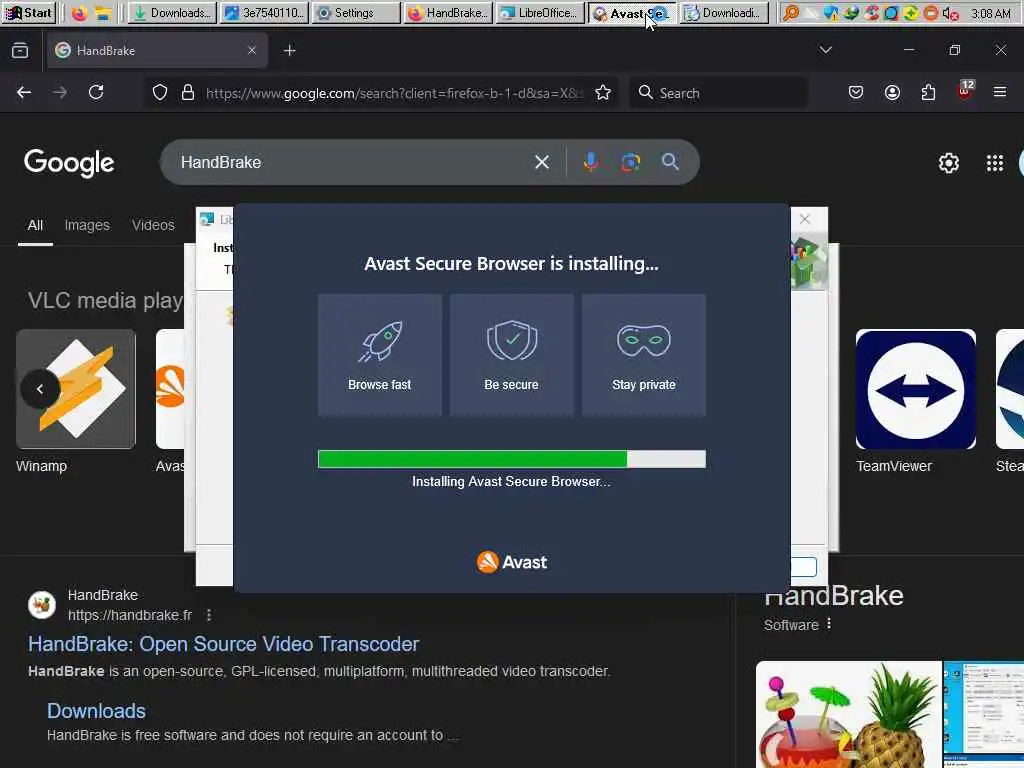Go forward one page
Screen dimensions: 1024x768
60,93
